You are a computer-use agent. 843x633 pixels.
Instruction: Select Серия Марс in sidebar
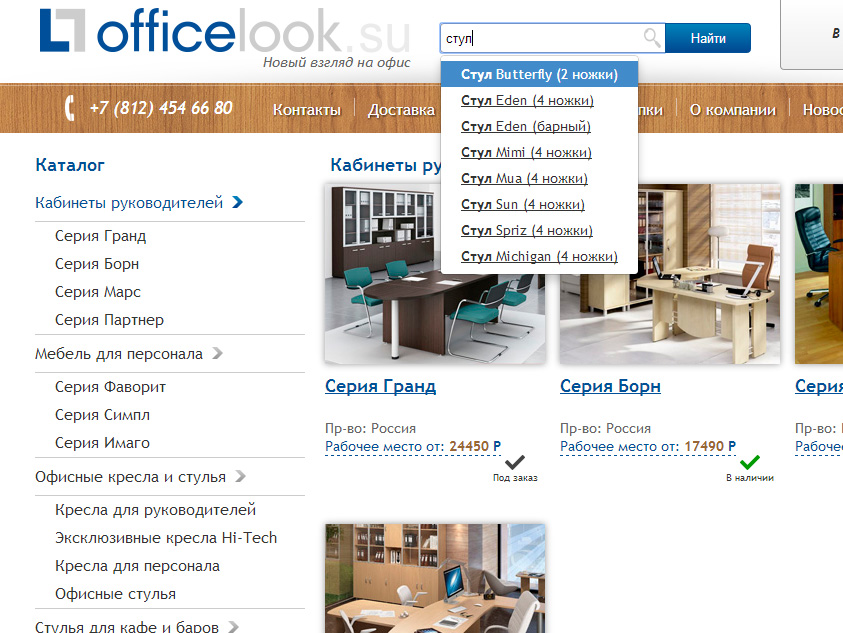click(98, 292)
